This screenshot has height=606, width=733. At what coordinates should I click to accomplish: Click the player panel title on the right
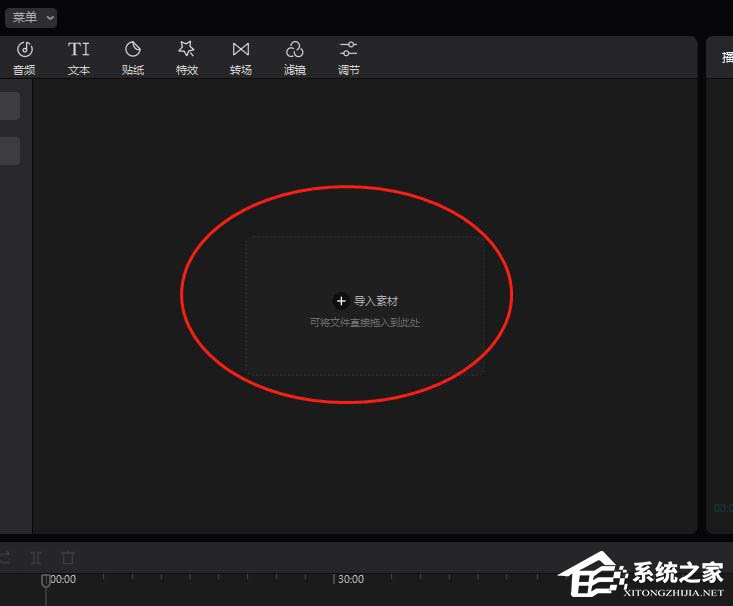click(726, 58)
